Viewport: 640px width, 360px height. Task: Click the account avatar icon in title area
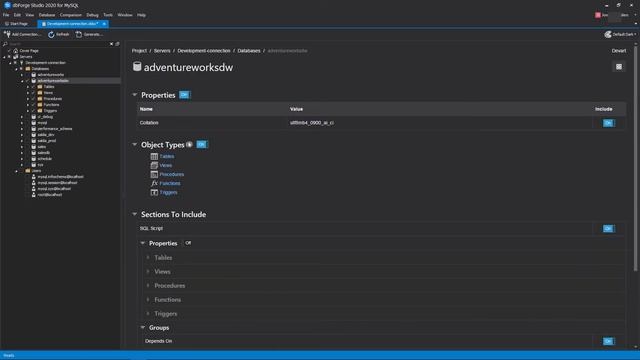pos(598,15)
